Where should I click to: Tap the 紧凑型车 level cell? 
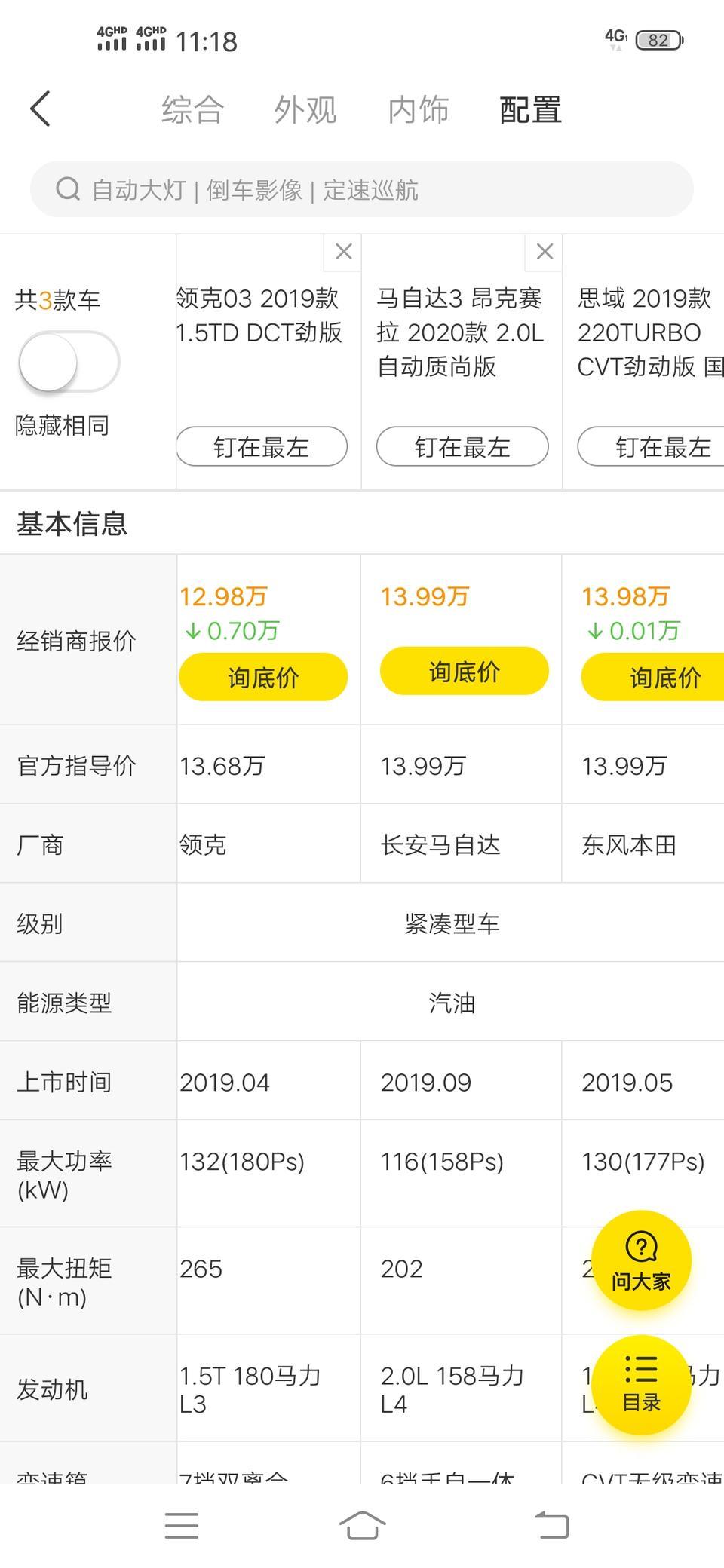click(x=451, y=923)
